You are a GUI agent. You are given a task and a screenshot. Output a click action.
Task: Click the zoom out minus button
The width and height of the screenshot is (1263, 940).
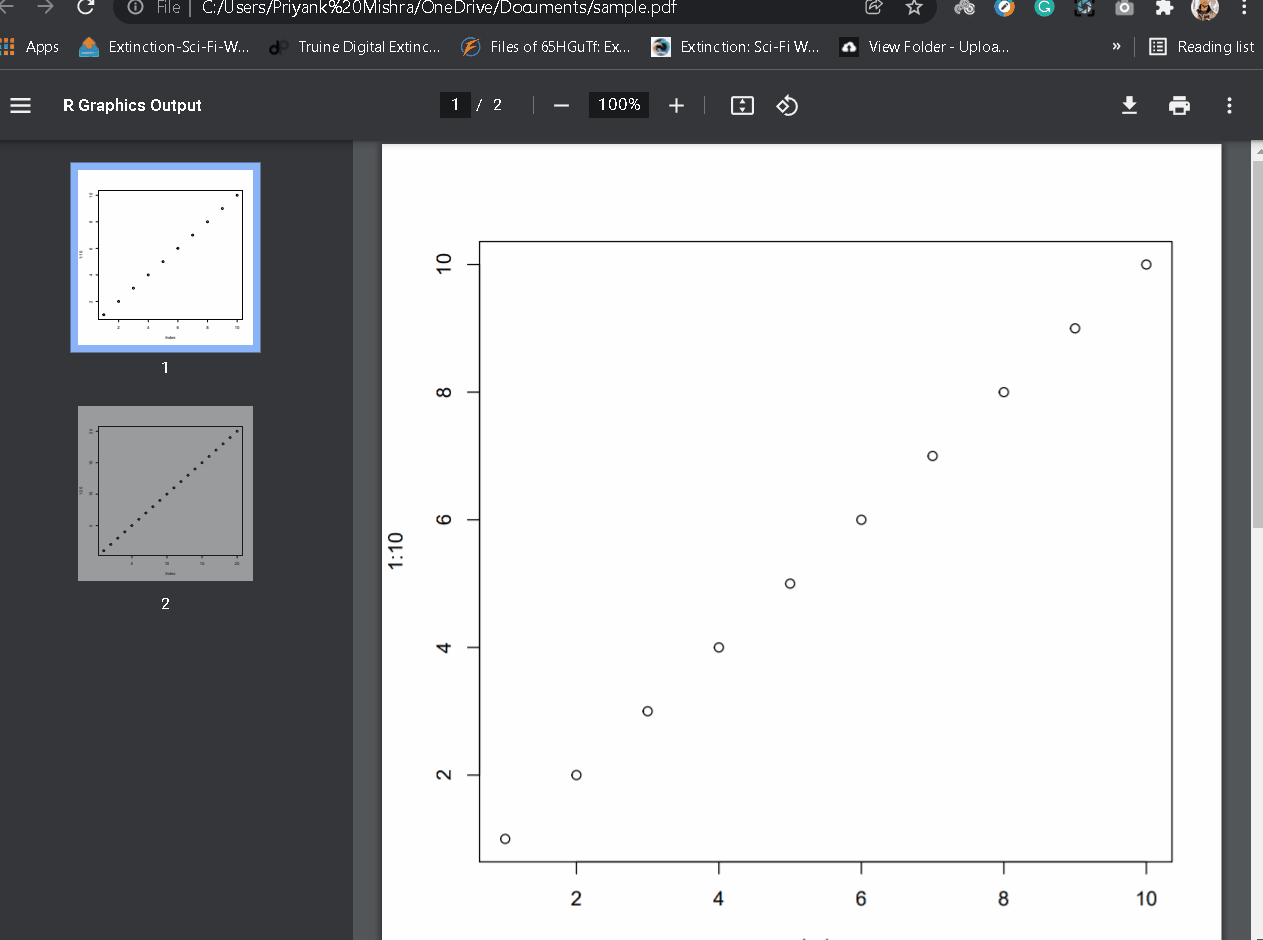[x=561, y=106]
